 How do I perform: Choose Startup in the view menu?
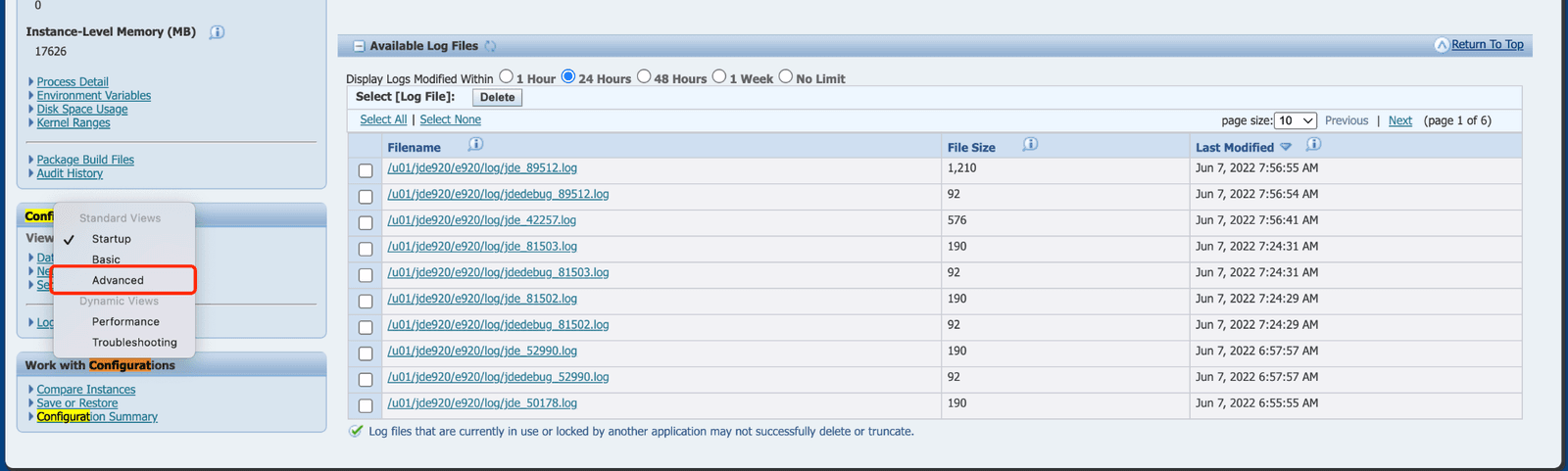click(x=111, y=239)
